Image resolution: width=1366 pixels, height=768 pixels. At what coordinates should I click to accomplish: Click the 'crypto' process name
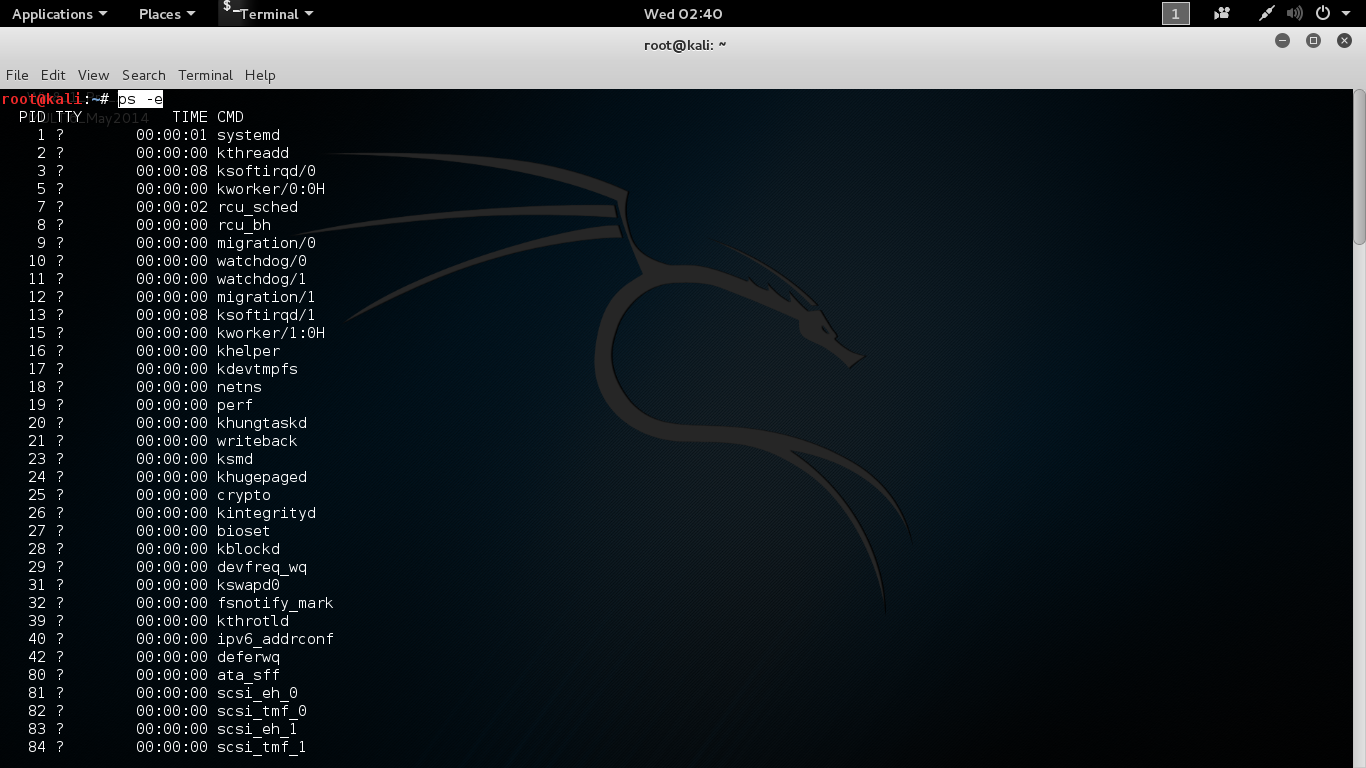coord(244,495)
